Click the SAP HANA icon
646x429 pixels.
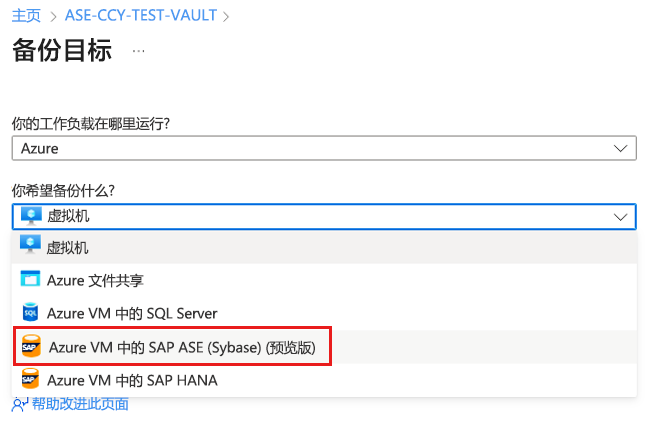point(30,380)
